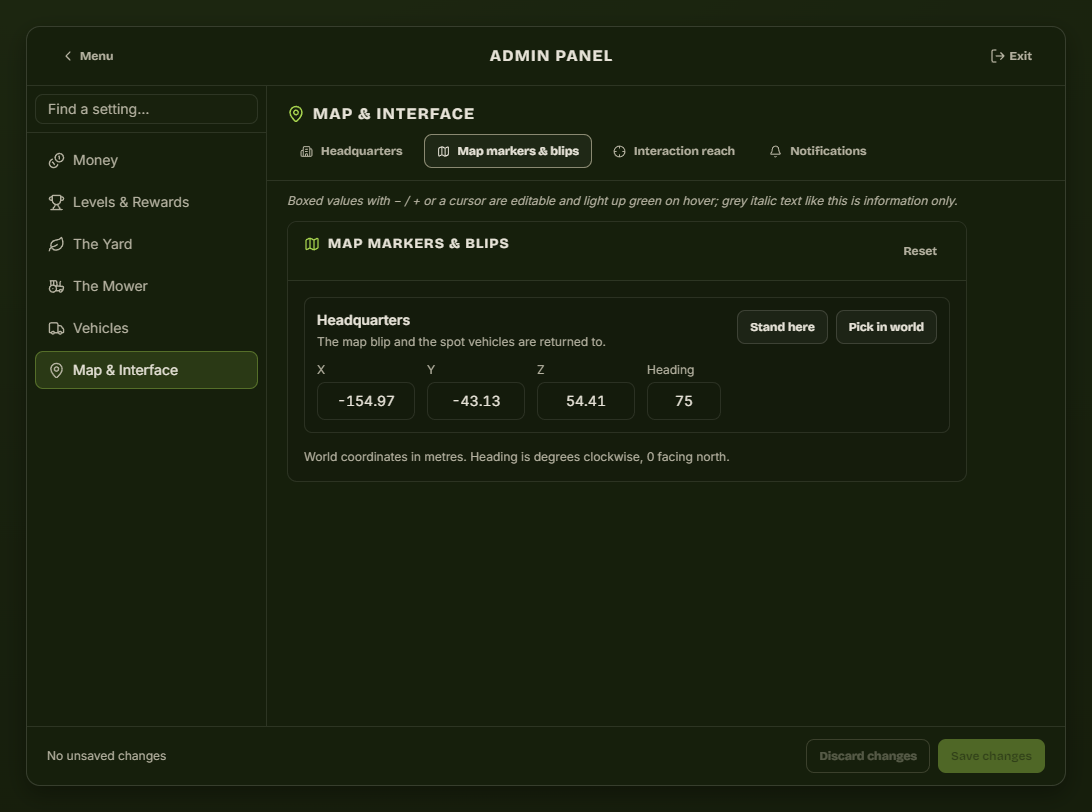Click the Save changes button
Viewport: 1092px width, 812px height.
coord(991,756)
